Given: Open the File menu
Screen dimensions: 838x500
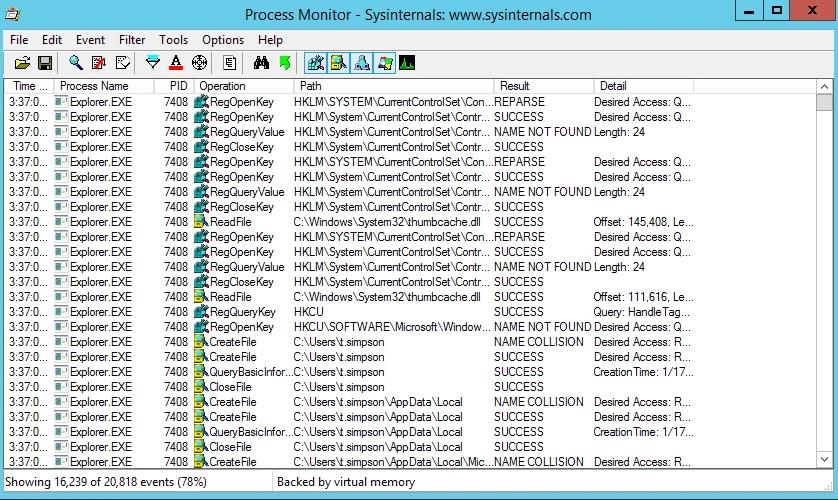Looking at the screenshot, I should point(19,40).
